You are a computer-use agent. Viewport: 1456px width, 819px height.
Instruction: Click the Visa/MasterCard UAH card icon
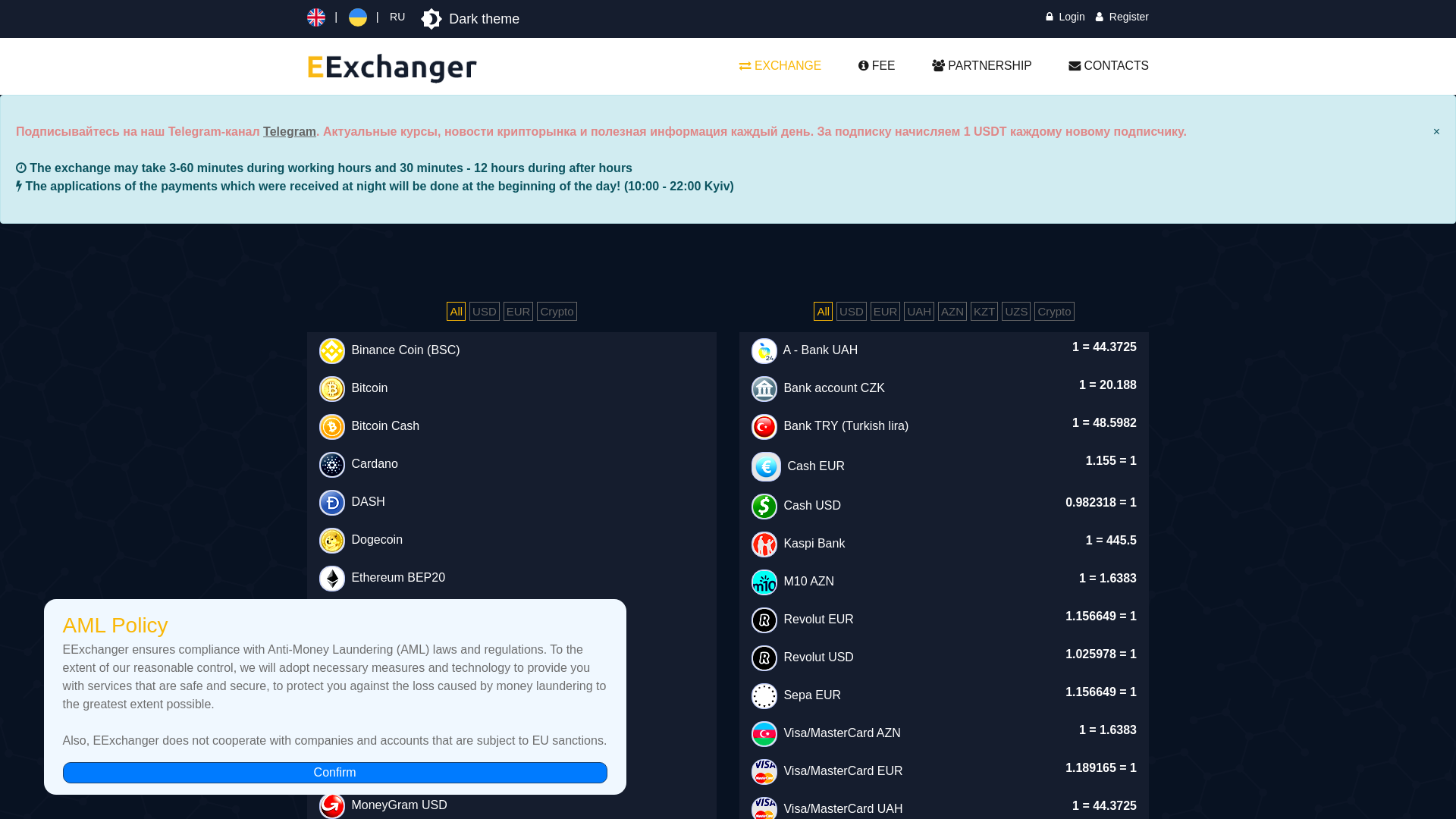[x=764, y=808]
